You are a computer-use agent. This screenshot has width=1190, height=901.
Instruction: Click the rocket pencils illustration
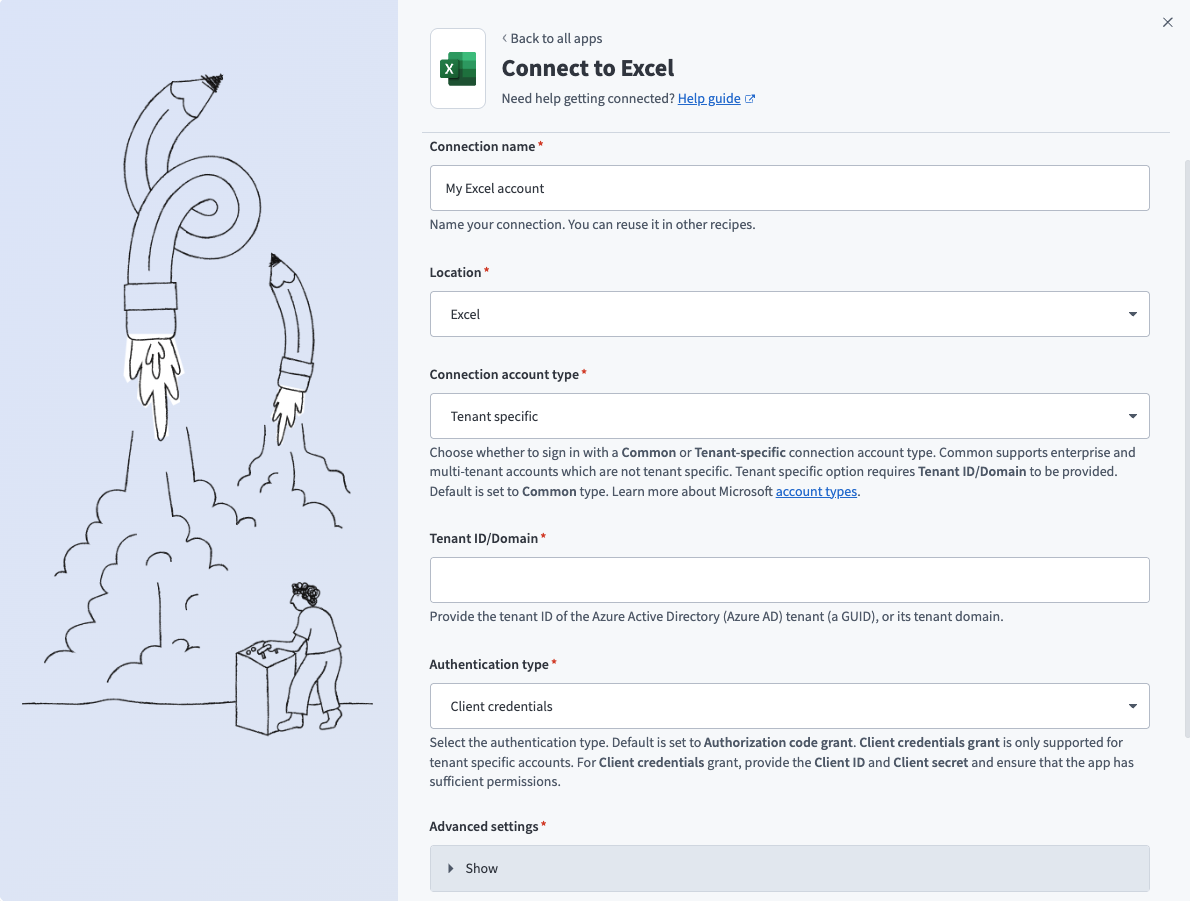[197, 402]
